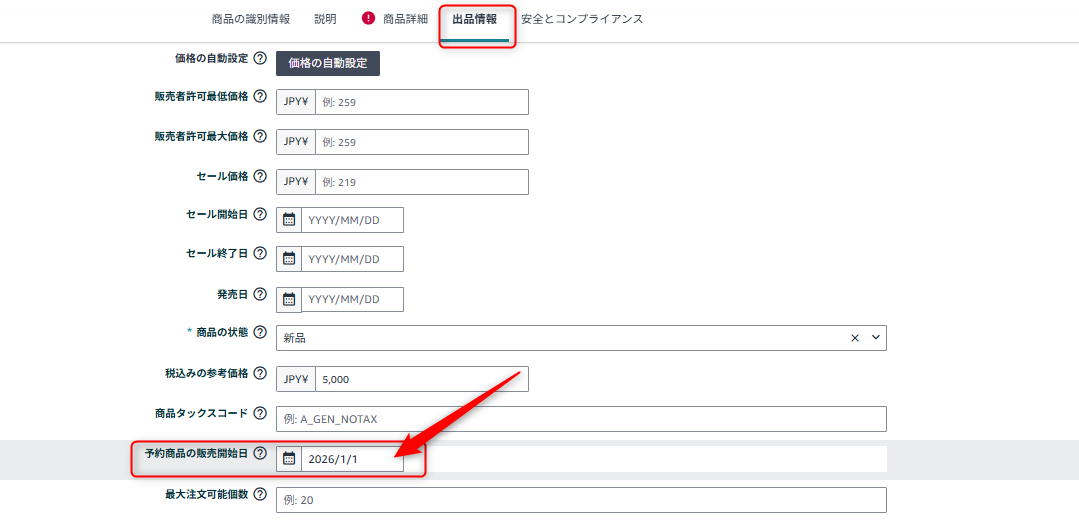
Task: Open the 安全とコンプライアンス tab
Action: pos(582,19)
